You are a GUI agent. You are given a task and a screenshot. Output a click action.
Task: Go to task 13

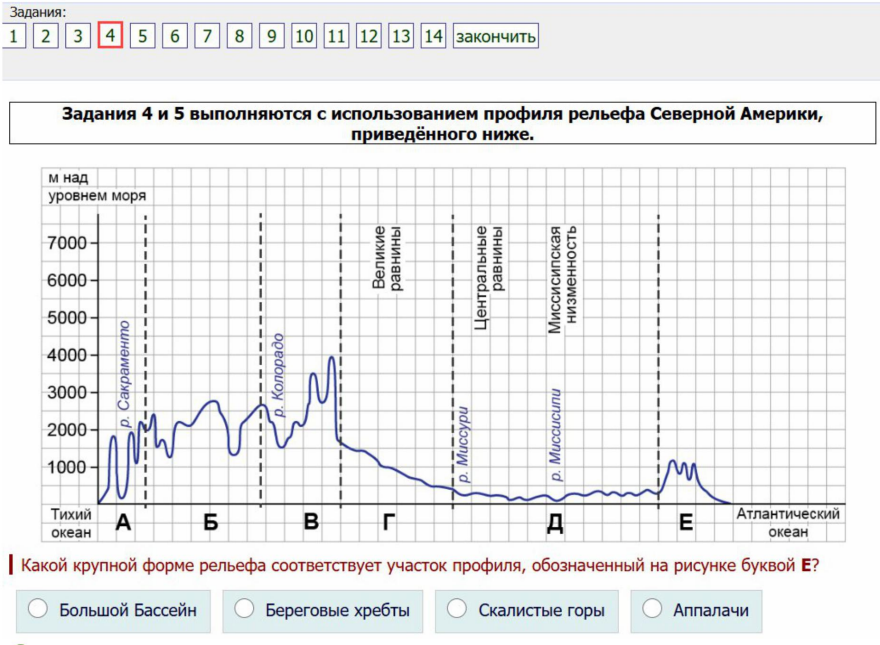[x=401, y=37]
